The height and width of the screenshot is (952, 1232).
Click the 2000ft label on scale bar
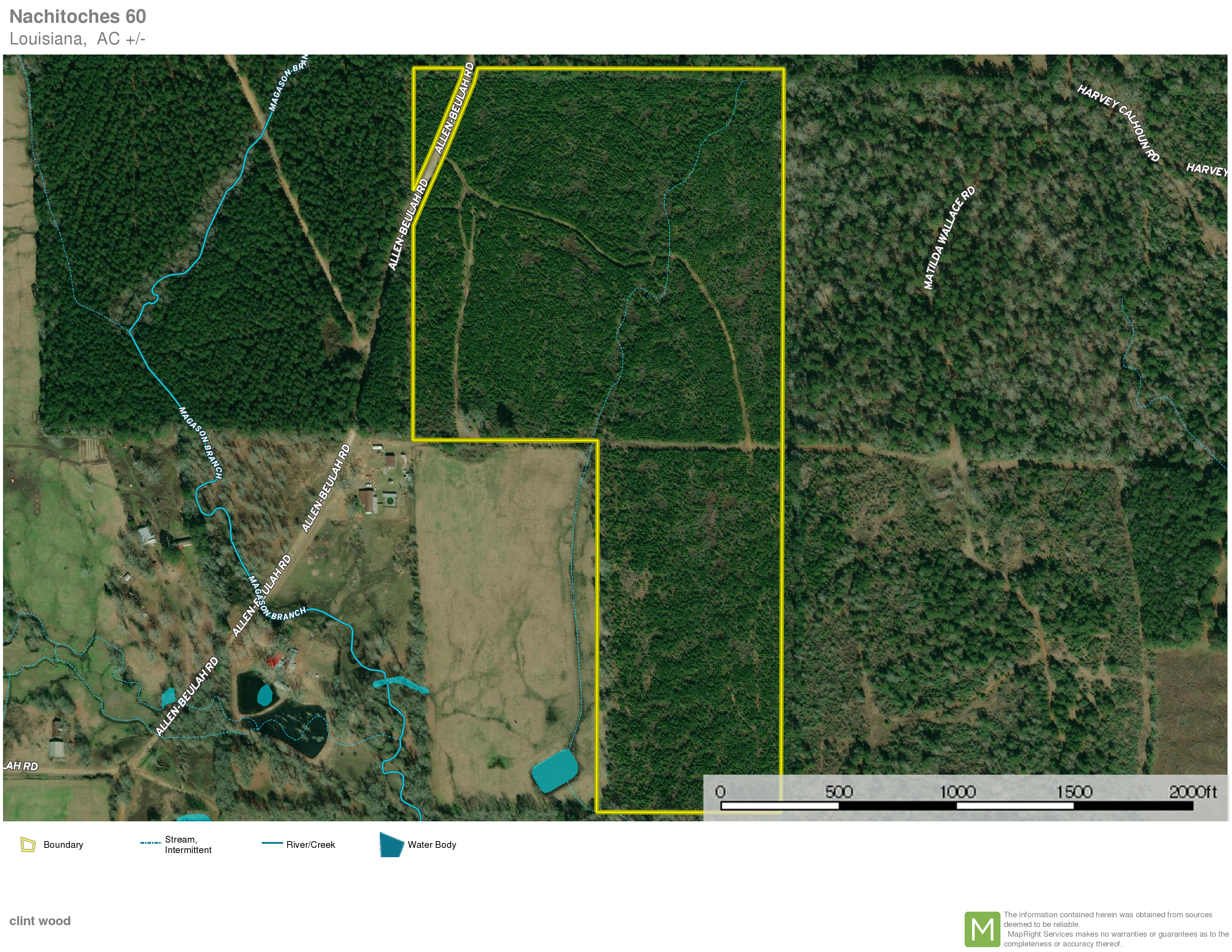coord(1192,792)
